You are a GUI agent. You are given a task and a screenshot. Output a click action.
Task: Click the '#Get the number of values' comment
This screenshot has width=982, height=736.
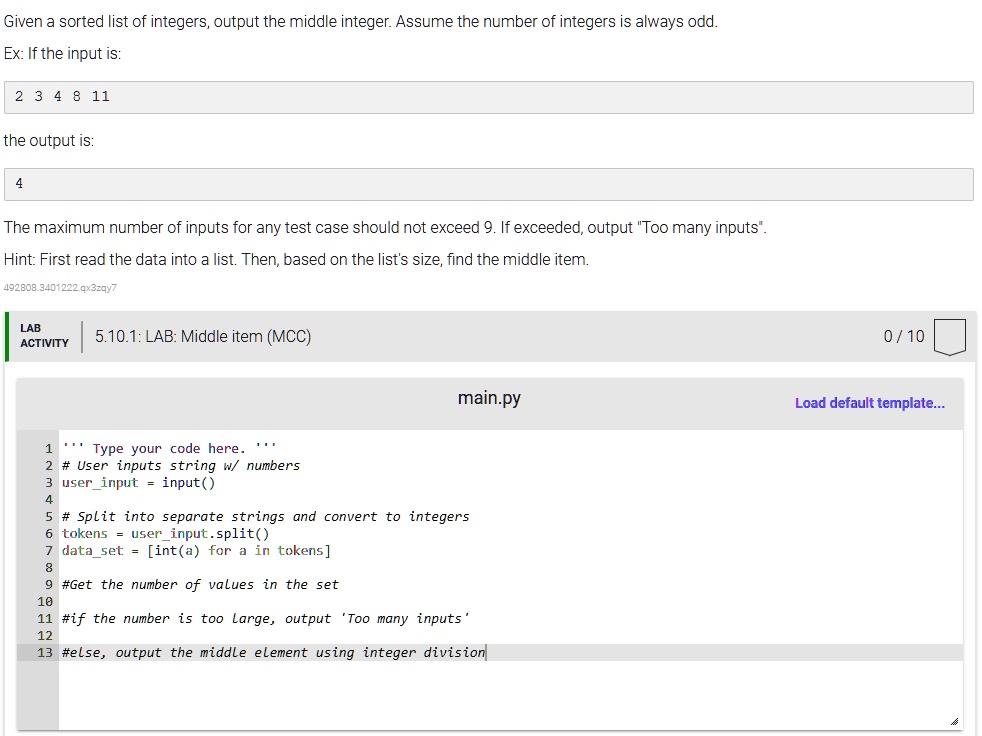tap(200, 585)
